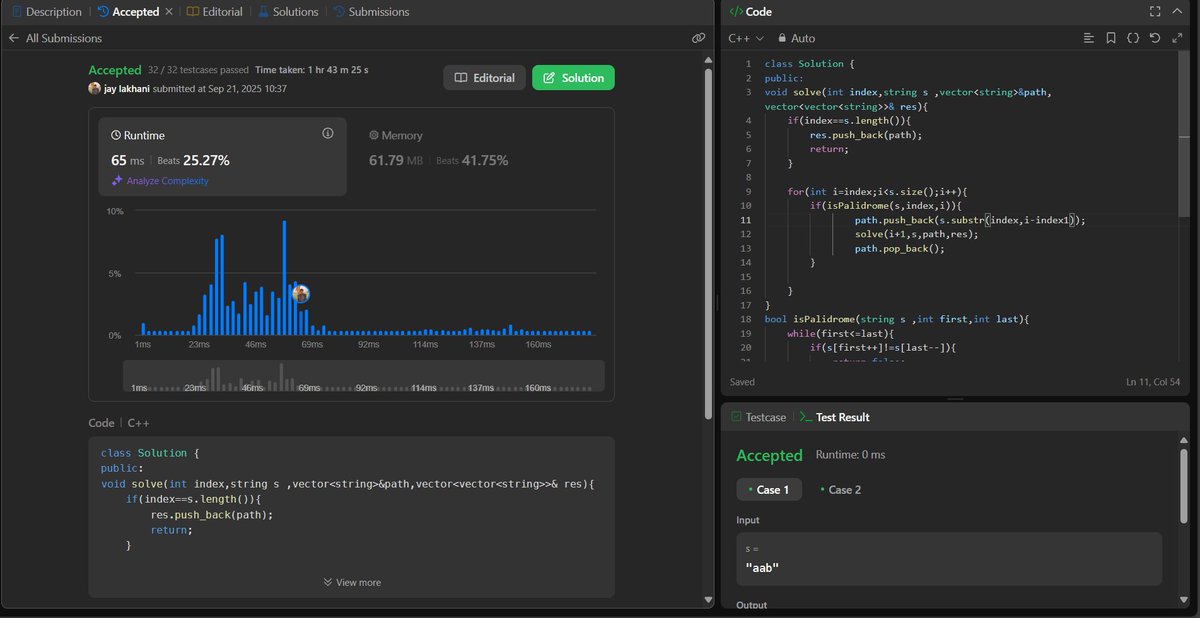
Task: Reset code with the undo arrow icon
Action: (1155, 38)
